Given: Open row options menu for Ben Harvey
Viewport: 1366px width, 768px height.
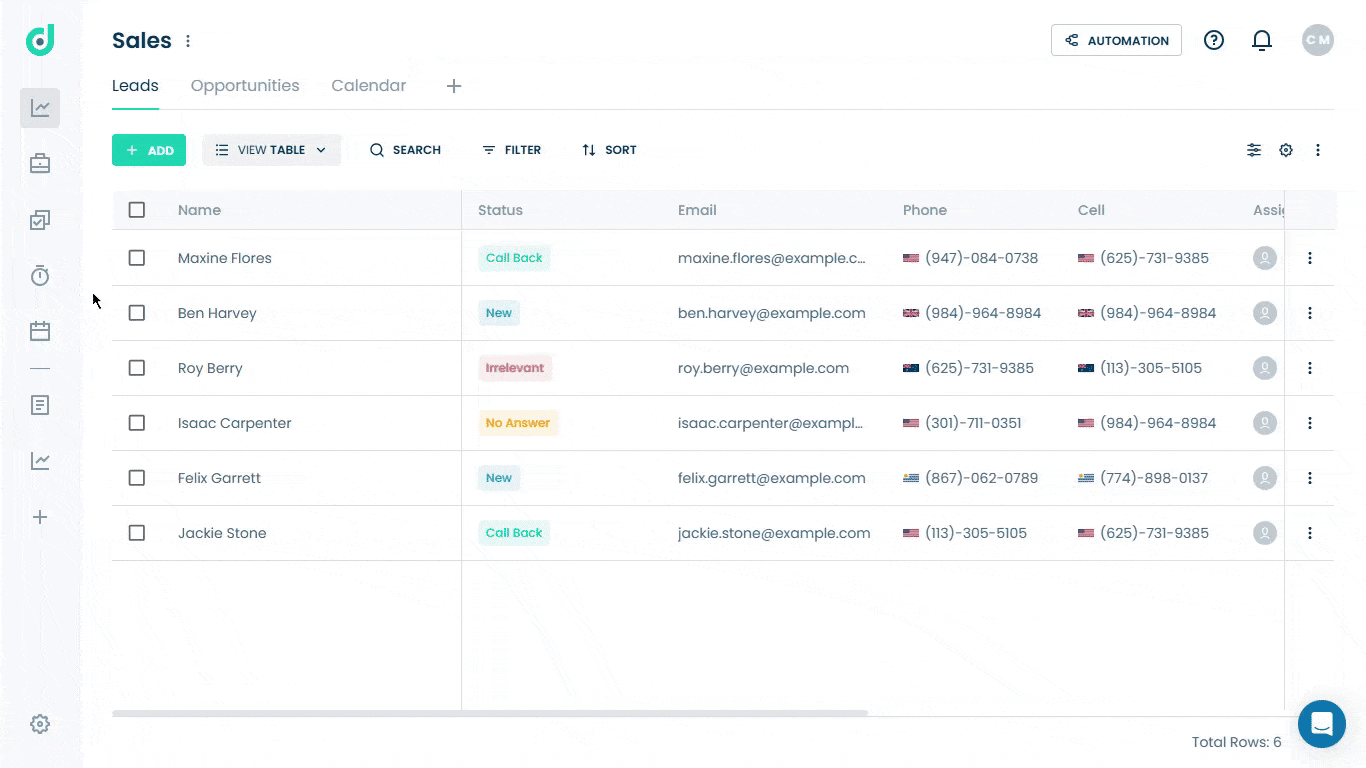Looking at the screenshot, I should click(x=1309, y=313).
